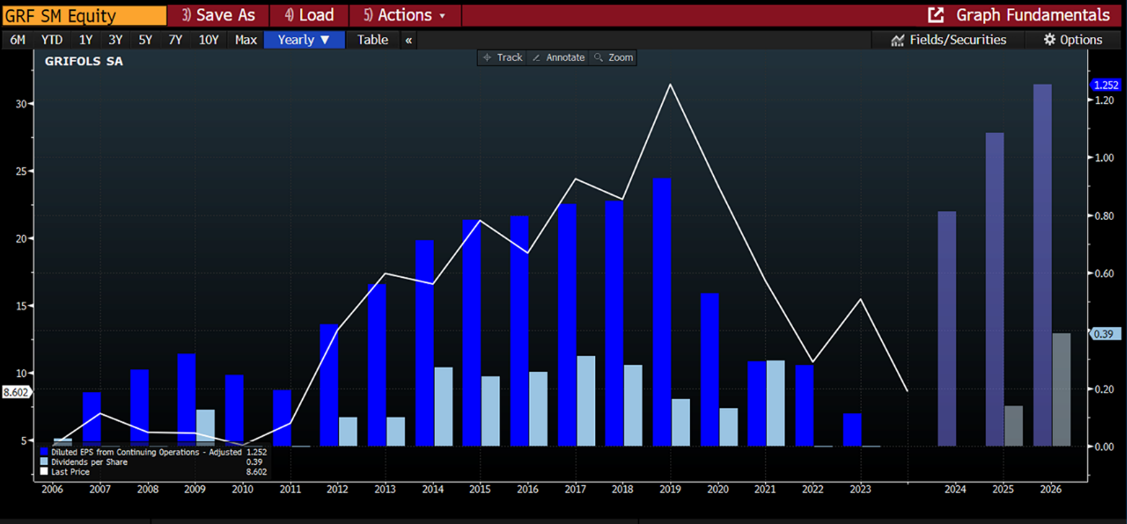
Task: Click the 2026 estimated EPS bar
Action: [1042, 265]
